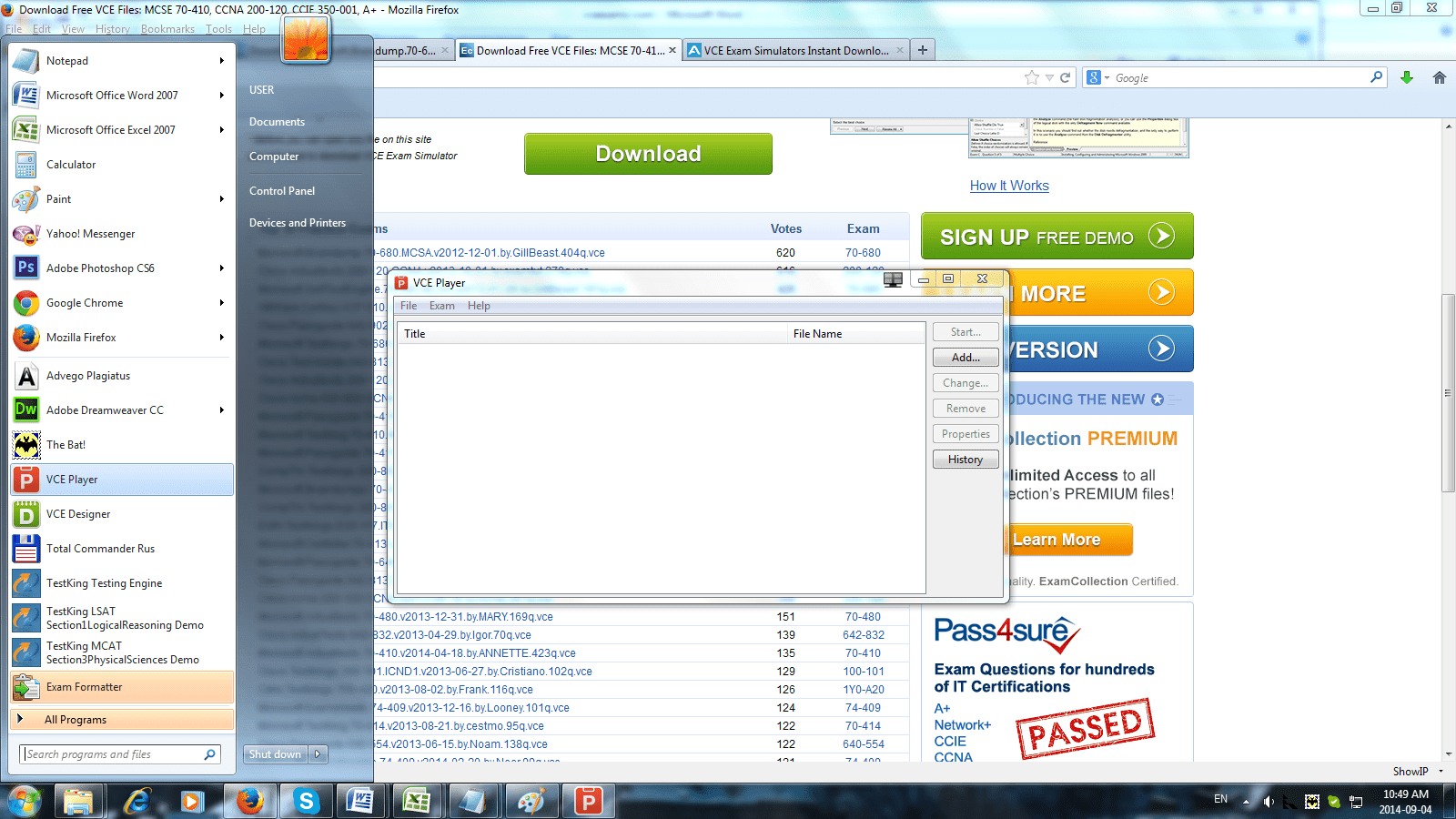
Task: Expand Google Chrome jump list arrow
Action: (x=221, y=303)
